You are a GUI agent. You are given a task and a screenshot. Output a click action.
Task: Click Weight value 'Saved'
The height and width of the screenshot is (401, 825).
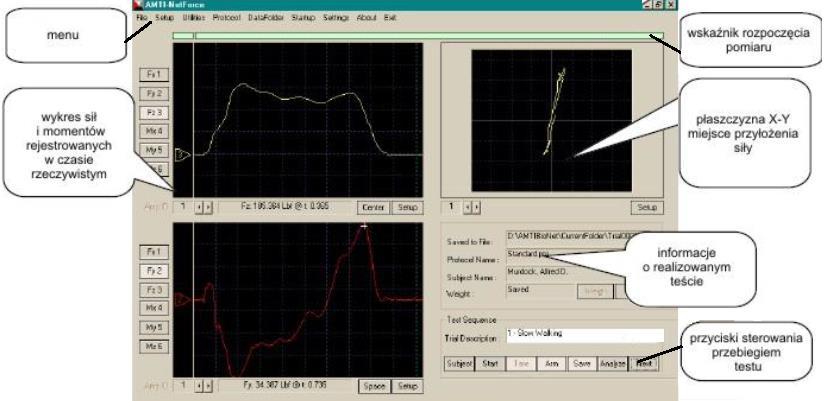click(x=518, y=289)
